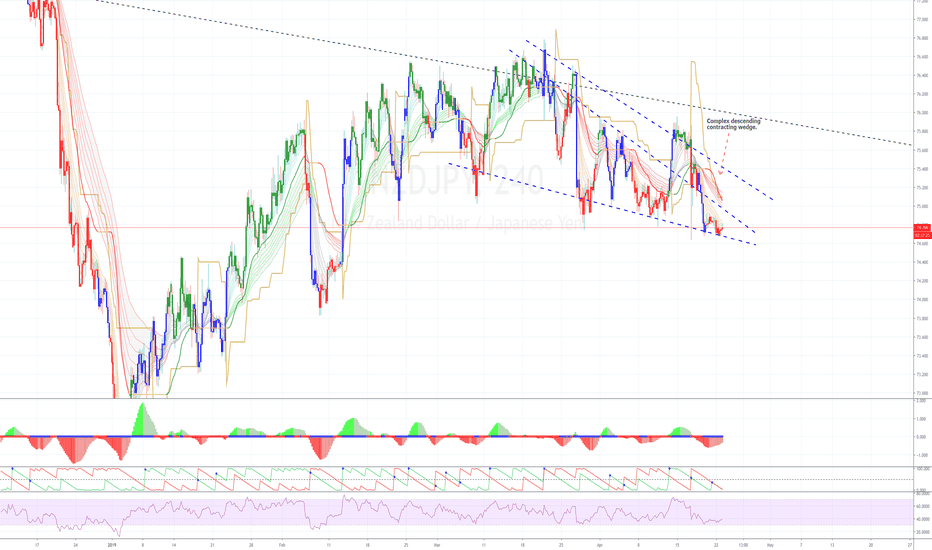This screenshot has width=932, height=550.
Task: Click the 76.200 price axis label
Action: coord(923,94)
